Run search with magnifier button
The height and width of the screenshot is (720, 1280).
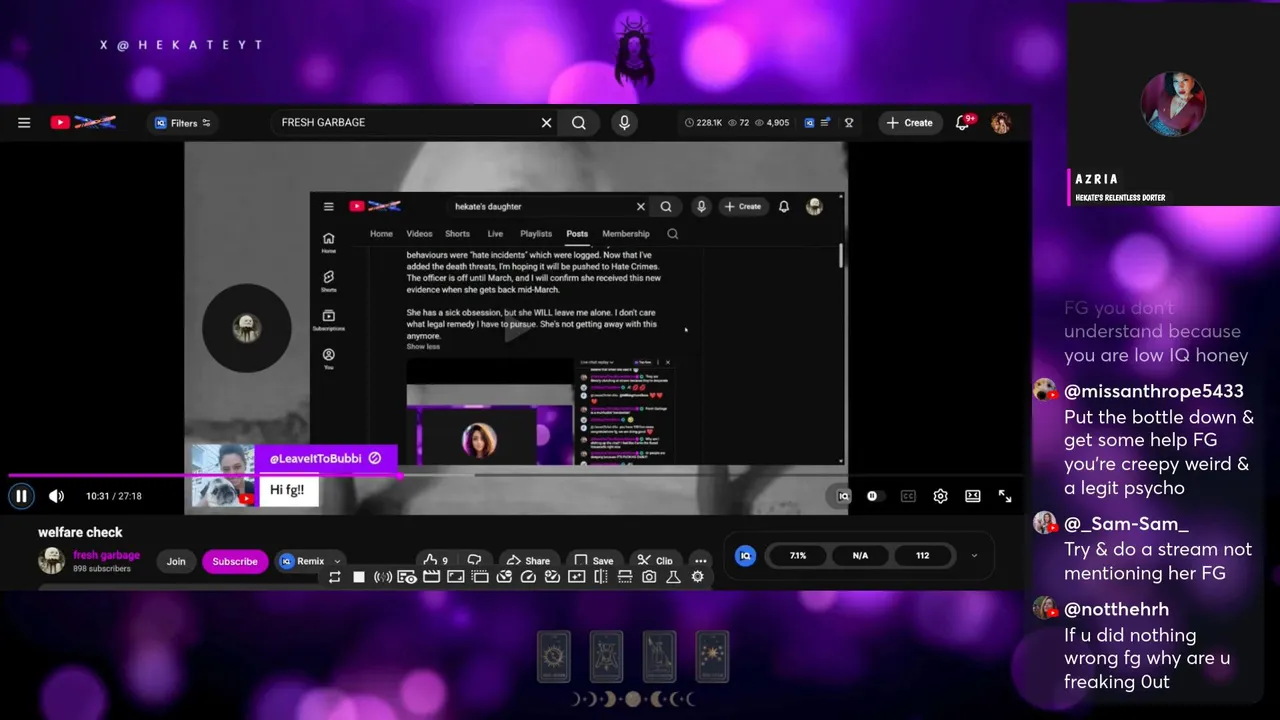click(x=579, y=123)
